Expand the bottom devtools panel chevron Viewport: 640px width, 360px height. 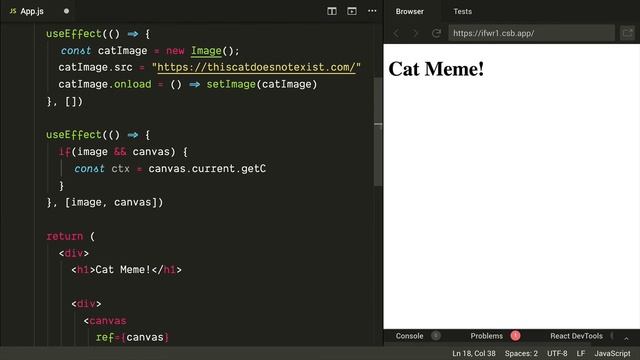626,338
